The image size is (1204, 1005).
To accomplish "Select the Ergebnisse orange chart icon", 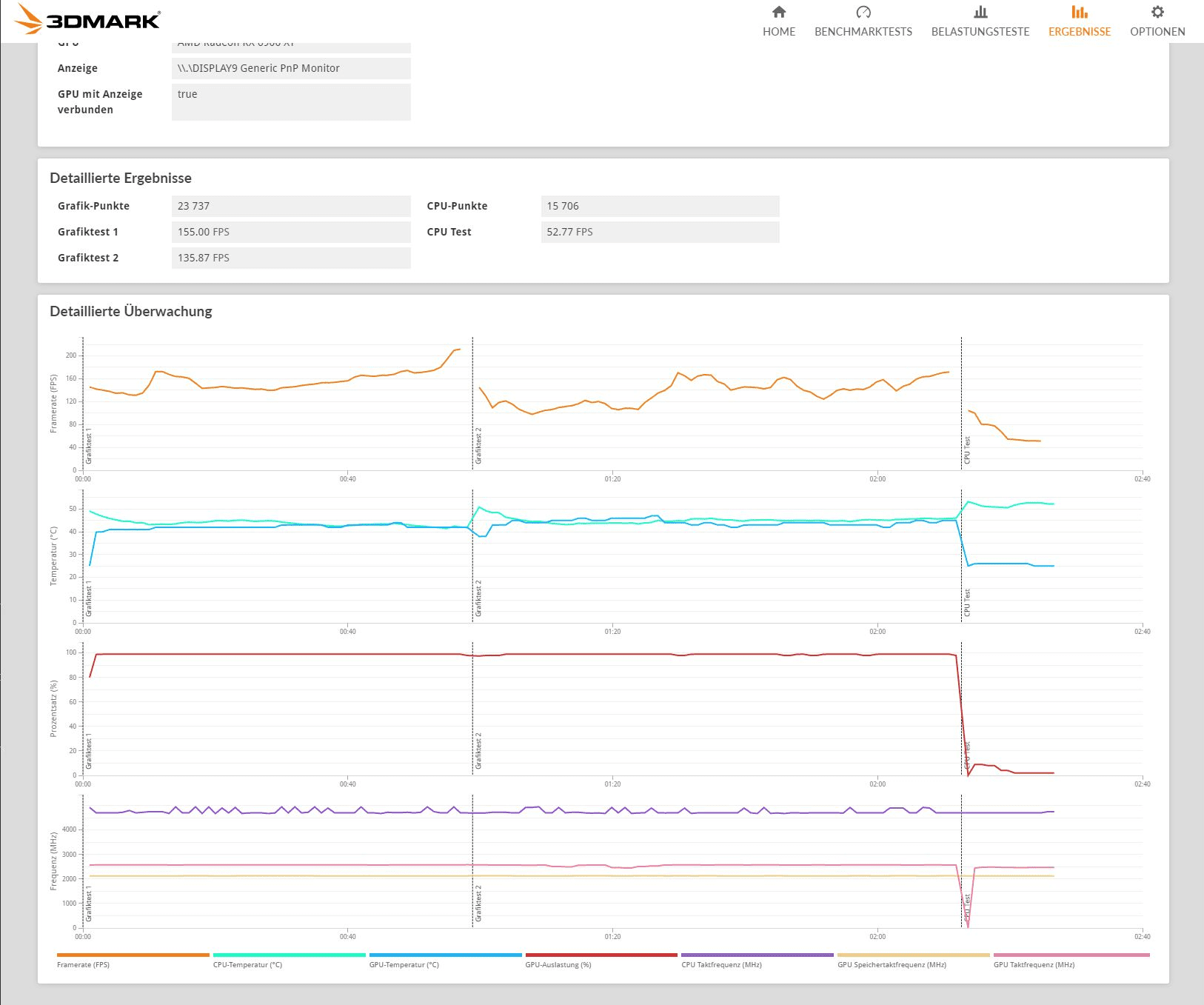I will [x=1080, y=12].
